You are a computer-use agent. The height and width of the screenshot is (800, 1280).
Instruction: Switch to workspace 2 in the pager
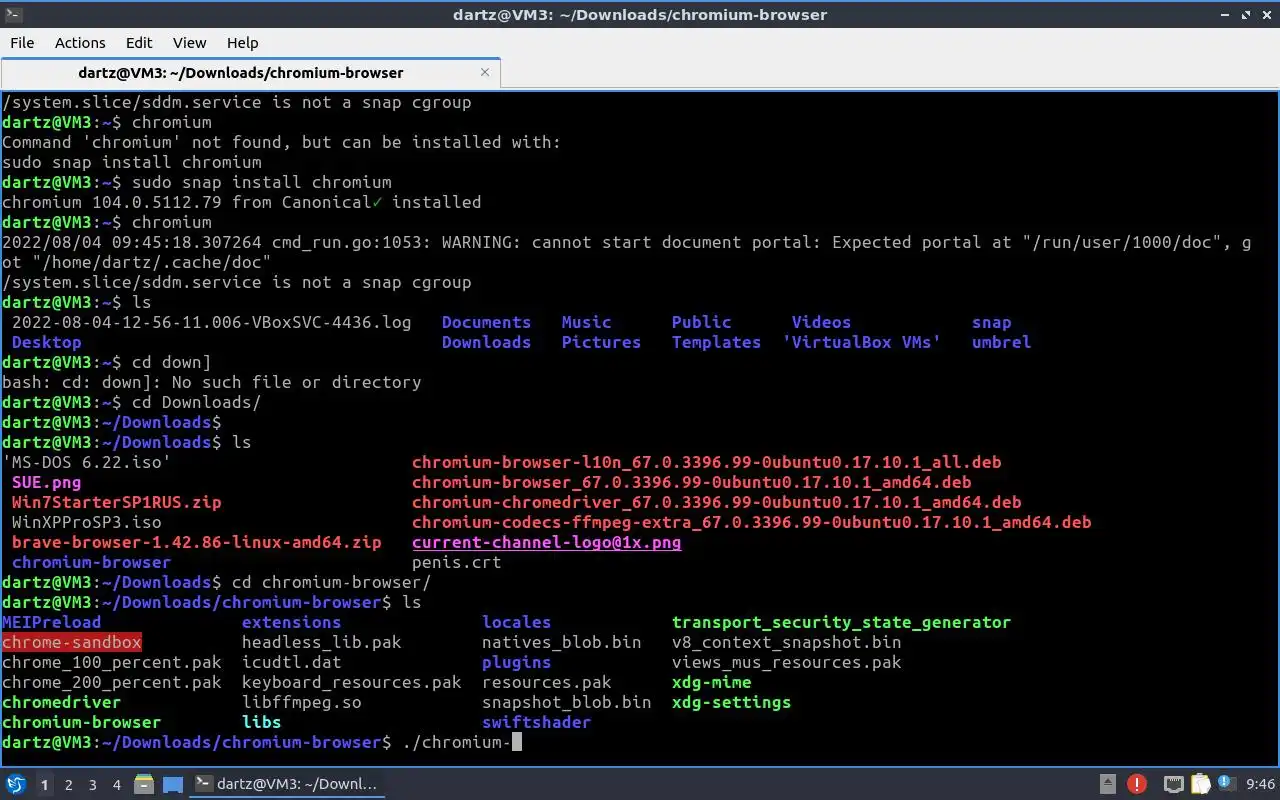69,785
